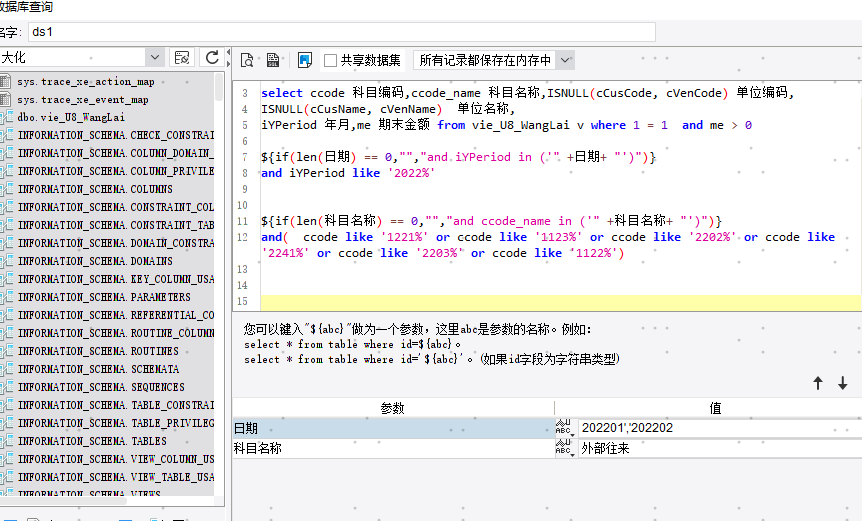Click SQL line with from vie_U8_WangLai
Screen dimensions: 862x521
pos(506,125)
